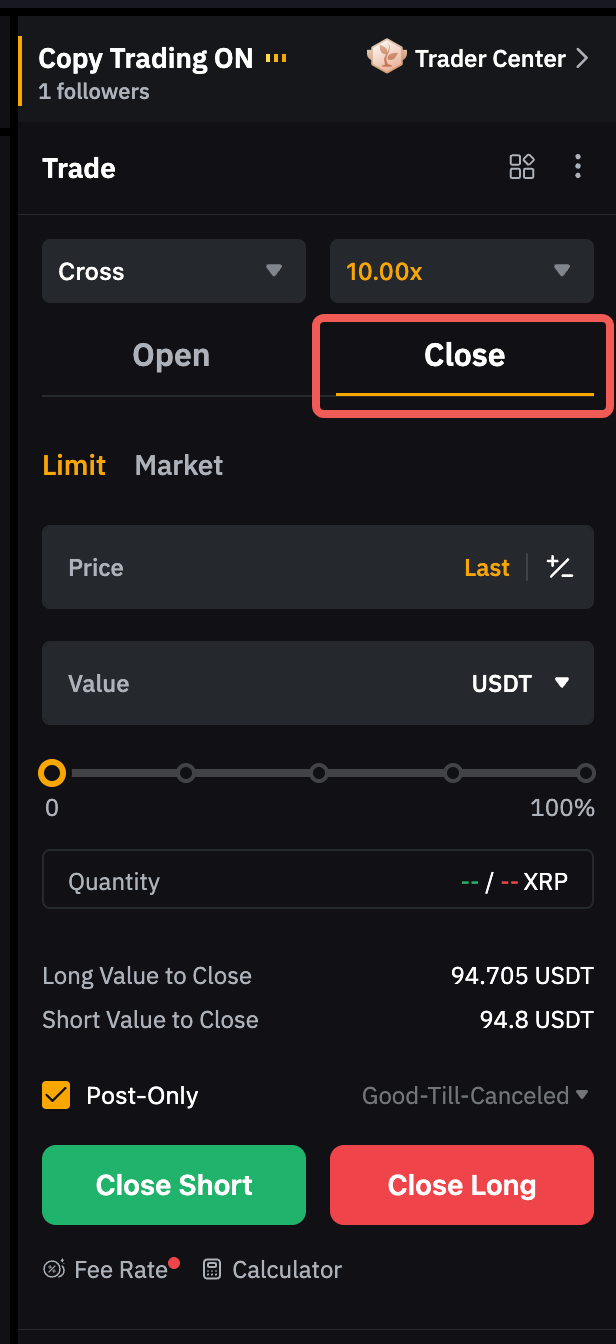
Task: Click the price plus/minus adjust icon
Action: [560, 568]
